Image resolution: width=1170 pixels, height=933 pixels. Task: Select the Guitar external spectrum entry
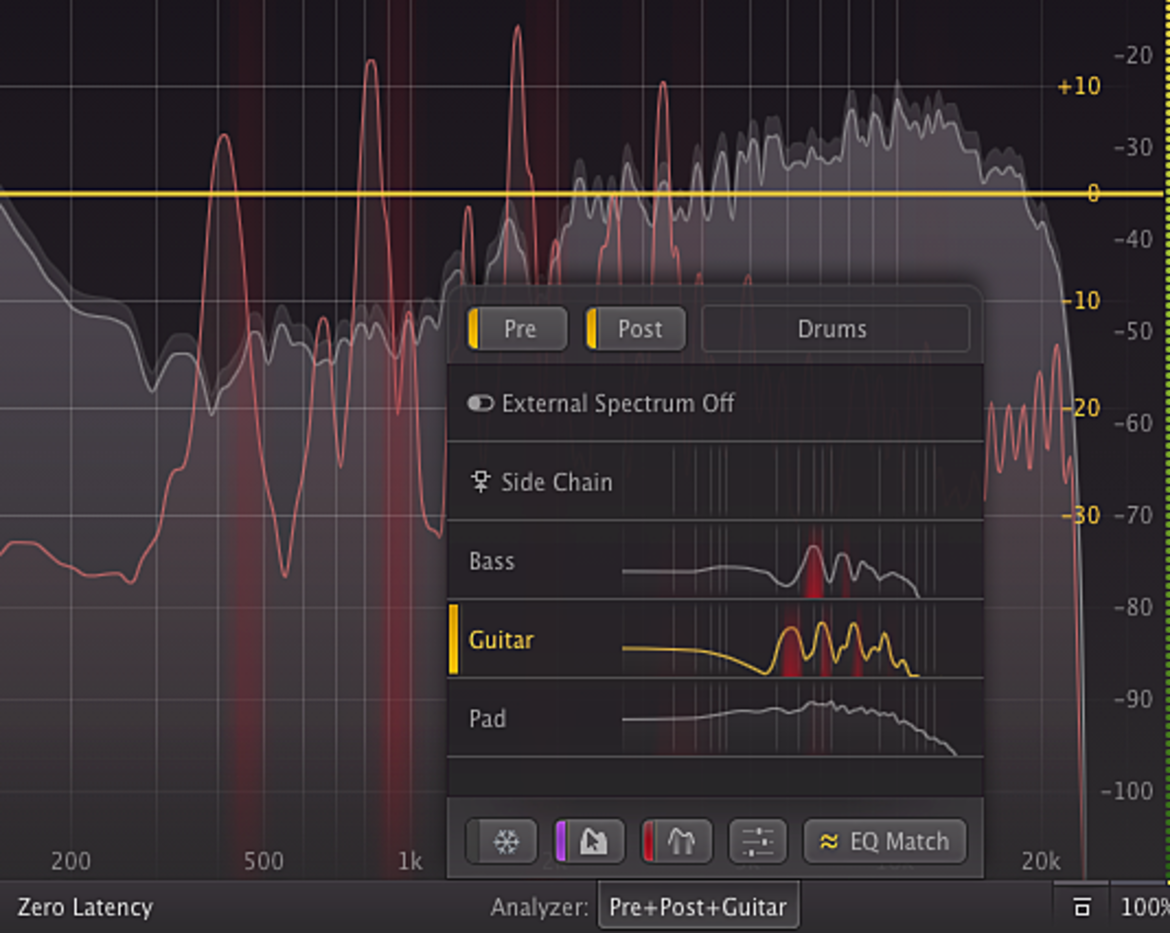[715, 640]
